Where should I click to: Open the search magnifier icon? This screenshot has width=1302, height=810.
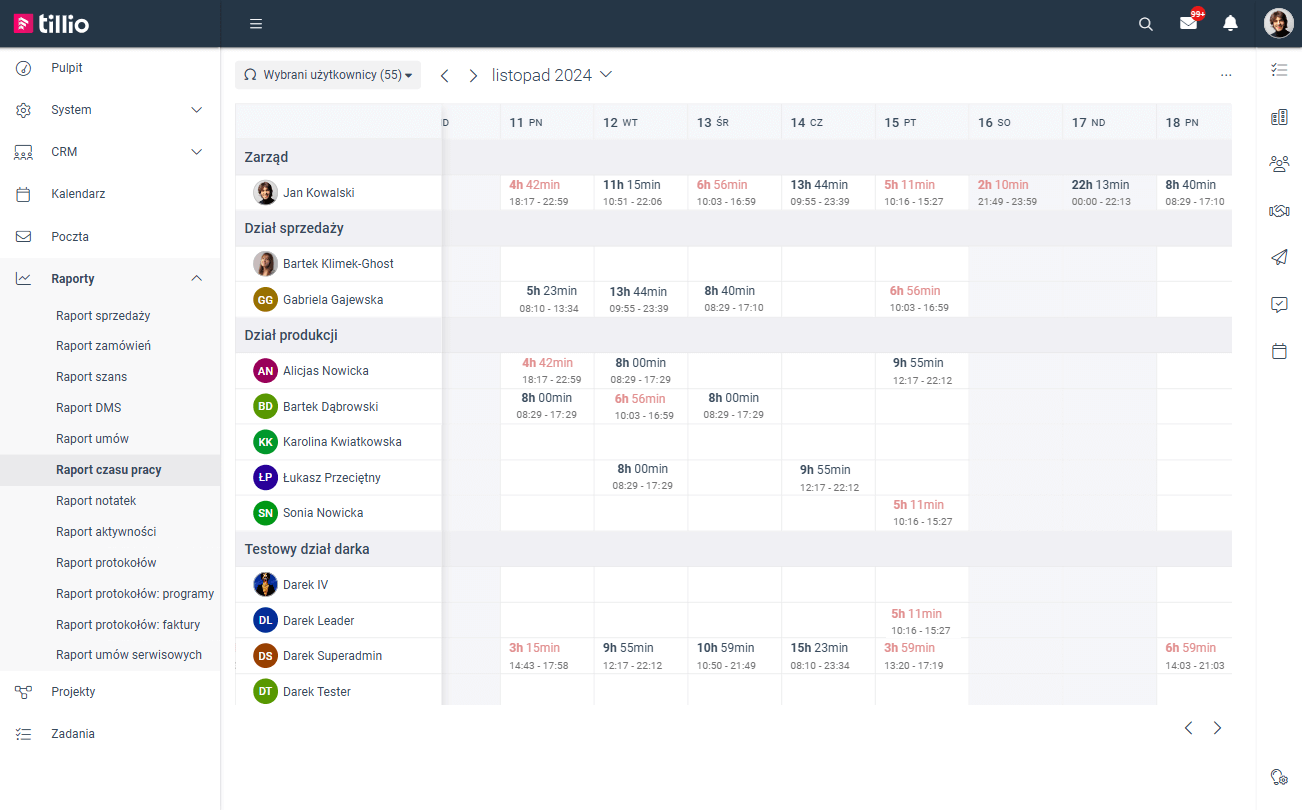[x=1146, y=24]
